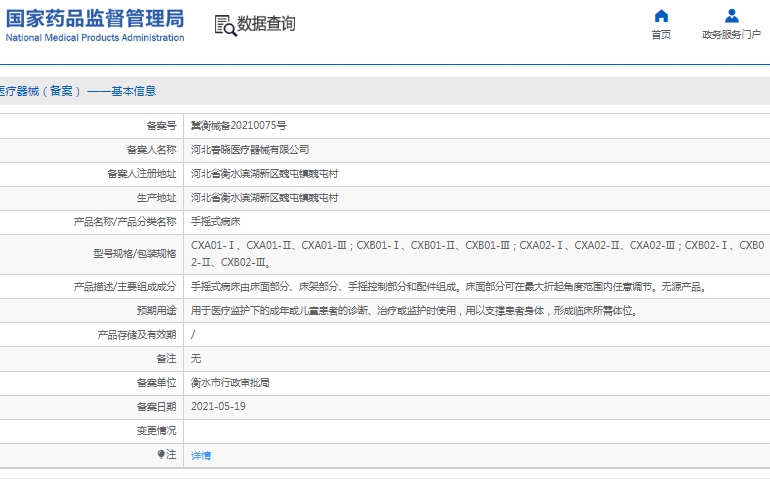Click the 备注 label
Screen dimensions: 770x482
coord(166,359)
